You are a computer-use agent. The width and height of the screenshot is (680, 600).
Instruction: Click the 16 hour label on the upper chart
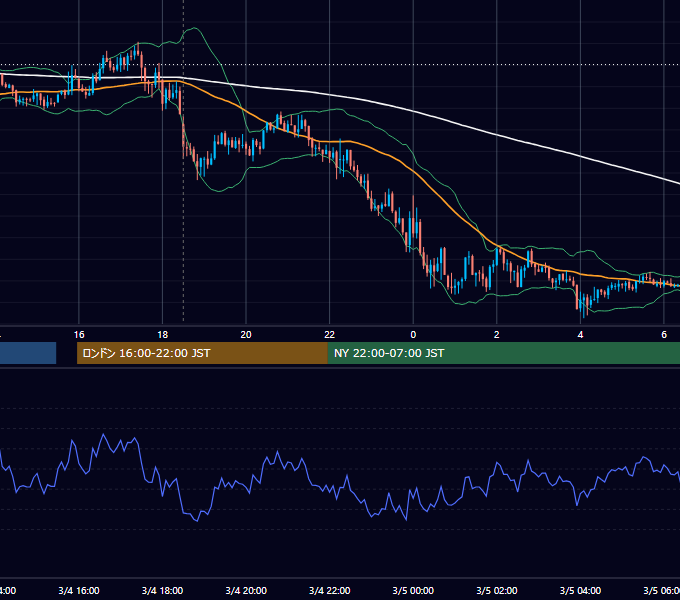(x=79, y=335)
